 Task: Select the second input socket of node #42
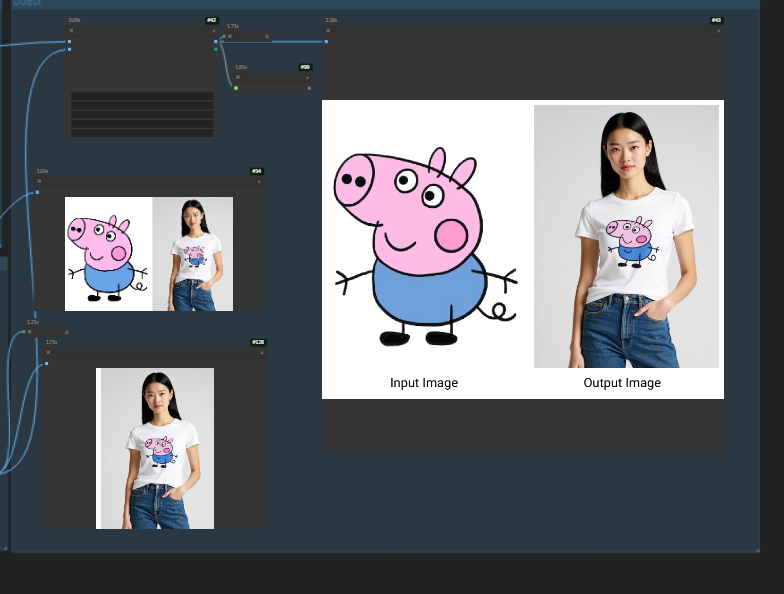click(70, 50)
